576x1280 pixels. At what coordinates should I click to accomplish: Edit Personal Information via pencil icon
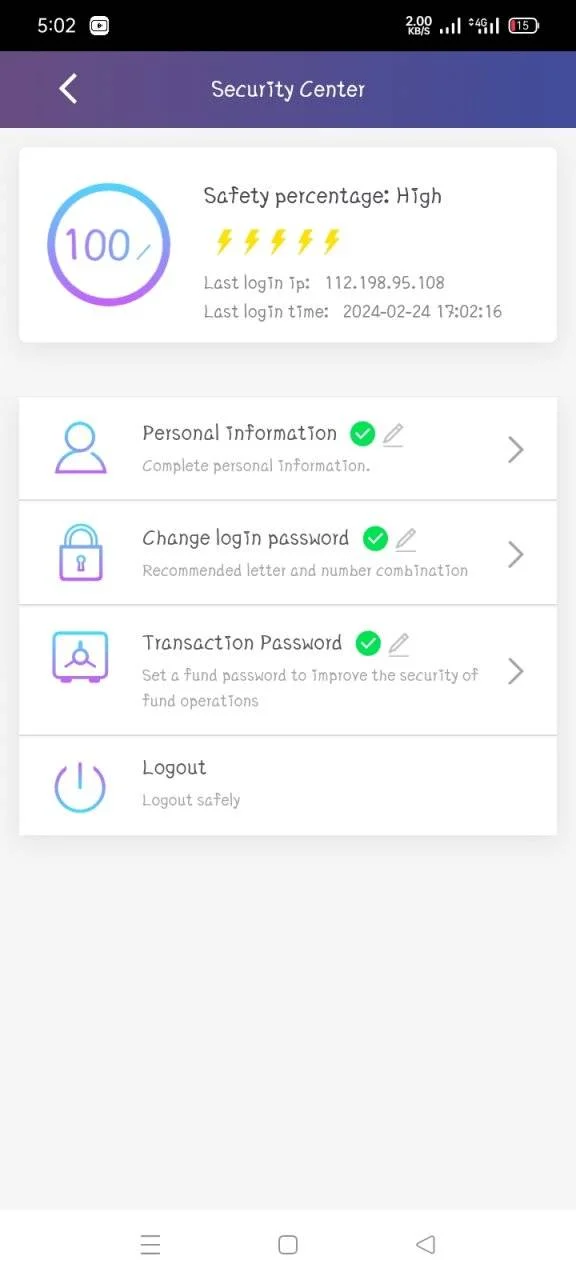393,434
